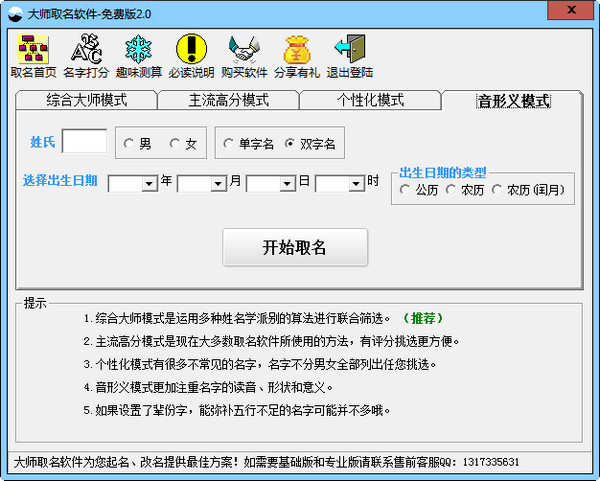This screenshot has width=600, height=481.
Task: Expand the 时 hour dropdown
Action: tap(356, 184)
